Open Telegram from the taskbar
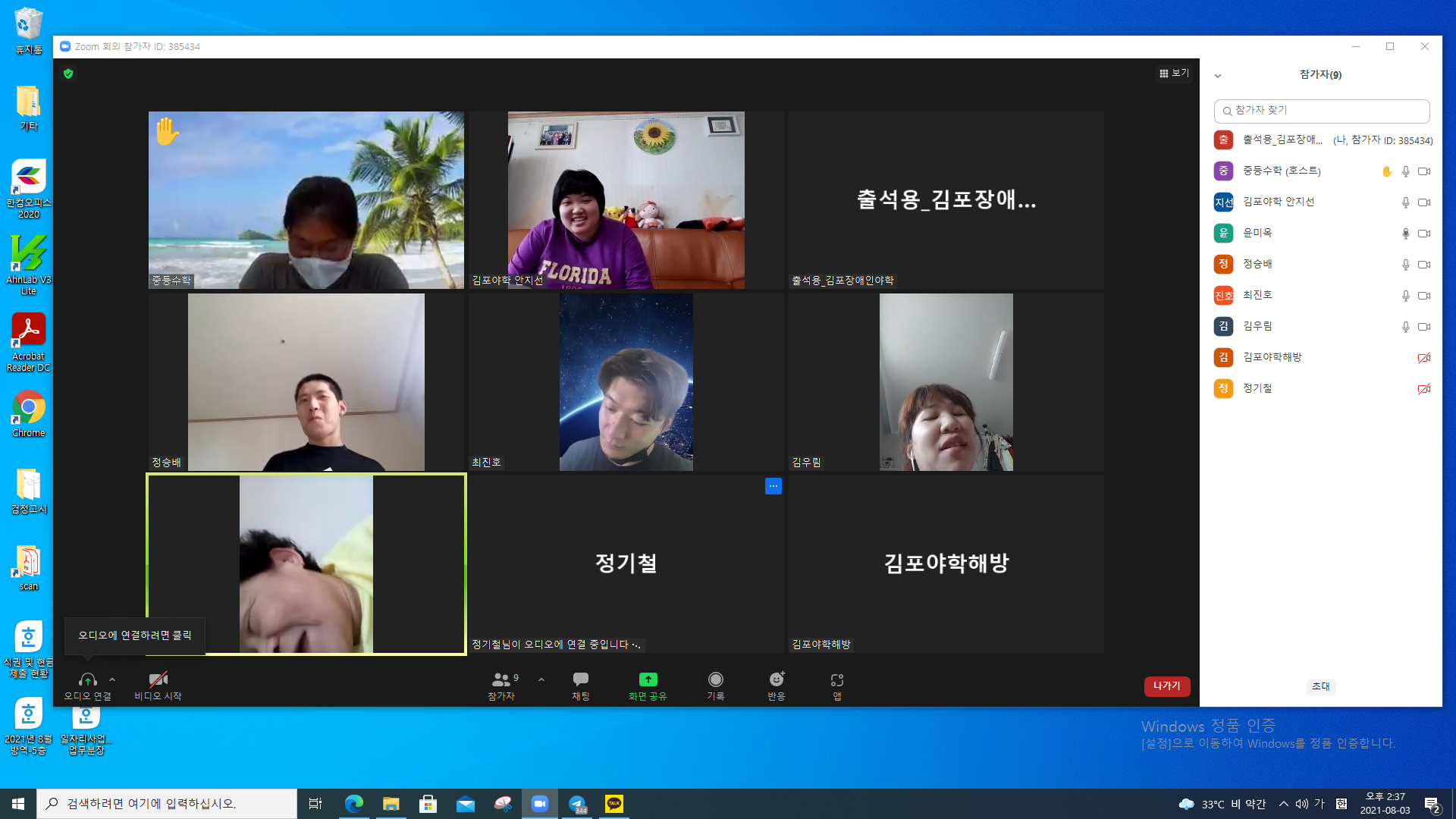 coord(578,804)
